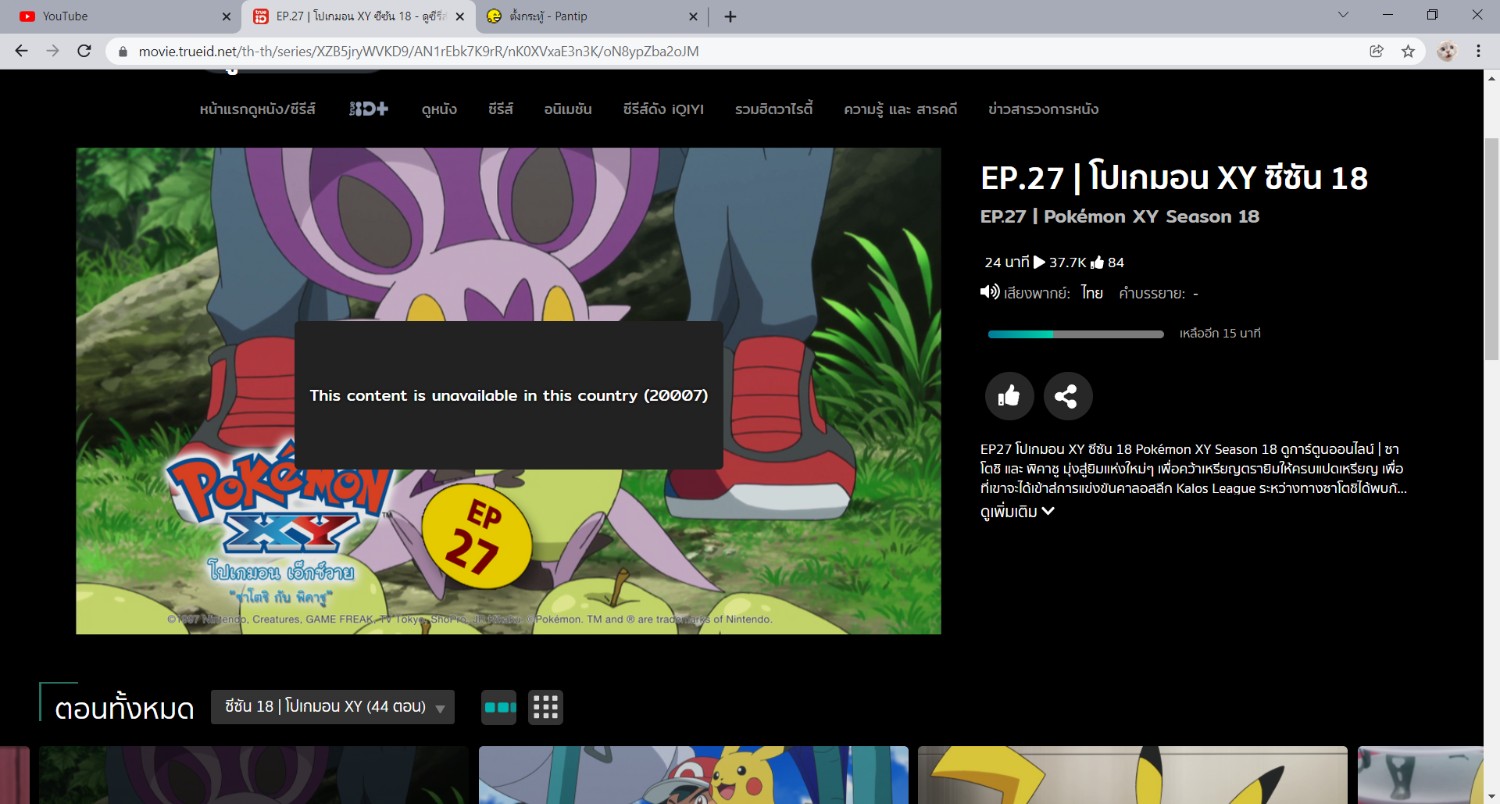Click the browser forward arrow
This screenshot has height=804, width=1500.
click(x=52, y=51)
